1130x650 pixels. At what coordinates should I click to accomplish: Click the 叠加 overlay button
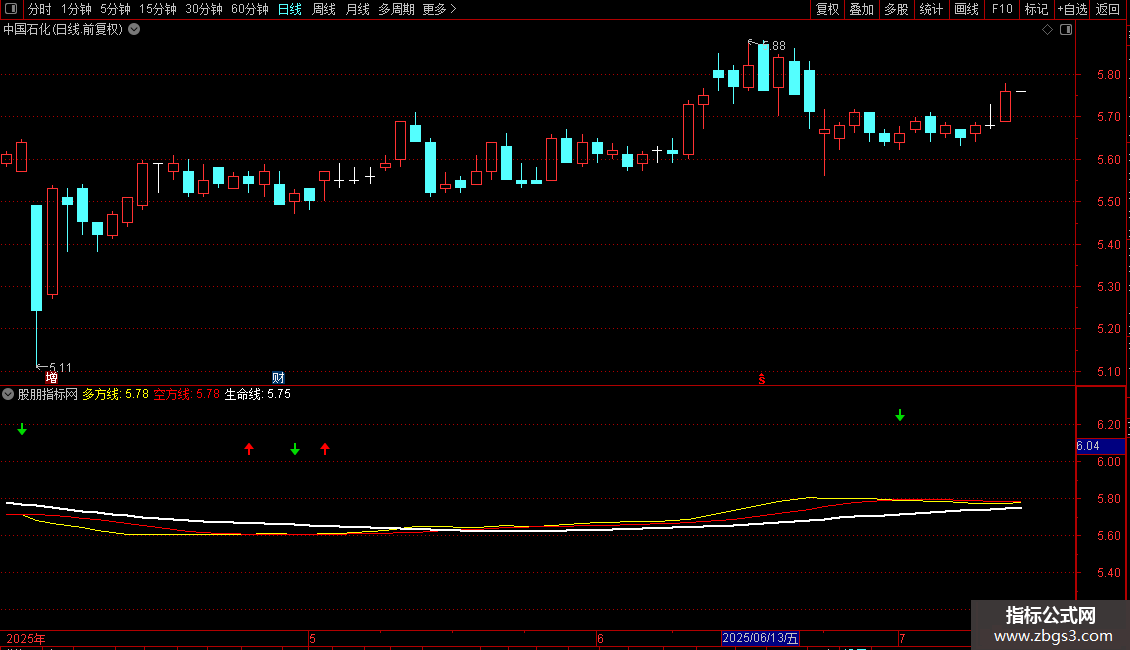click(x=862, y=9)
